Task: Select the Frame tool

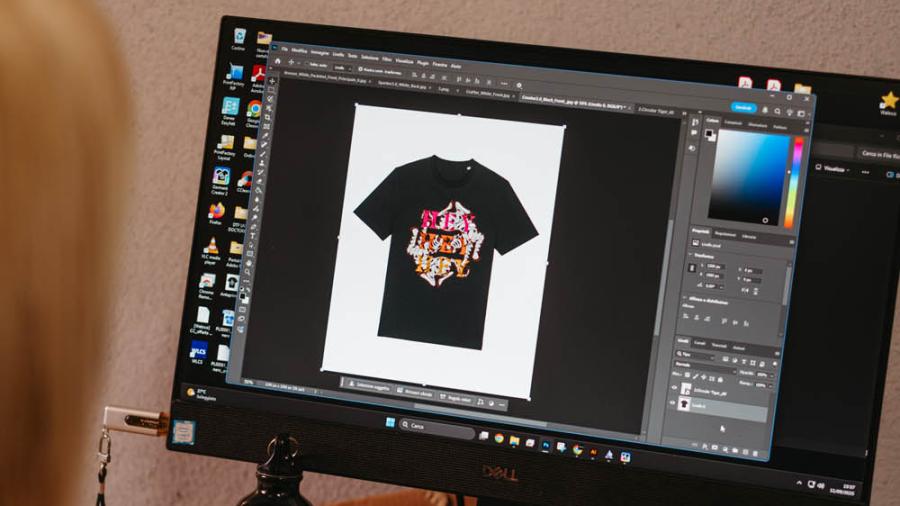Action: (x=266, y=126)
